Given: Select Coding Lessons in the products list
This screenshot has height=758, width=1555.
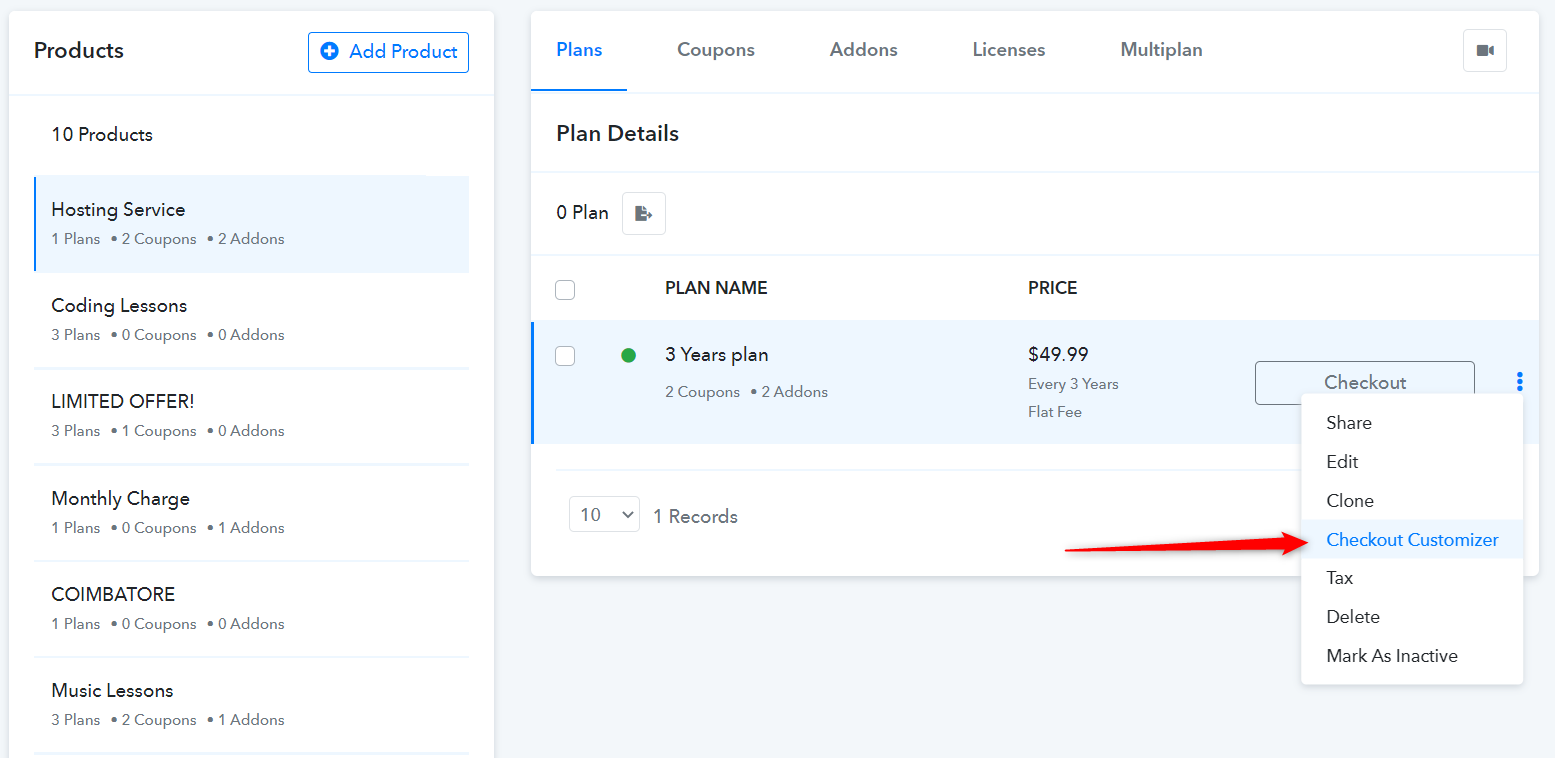Looking at the screenshot, I should (252, 319).
